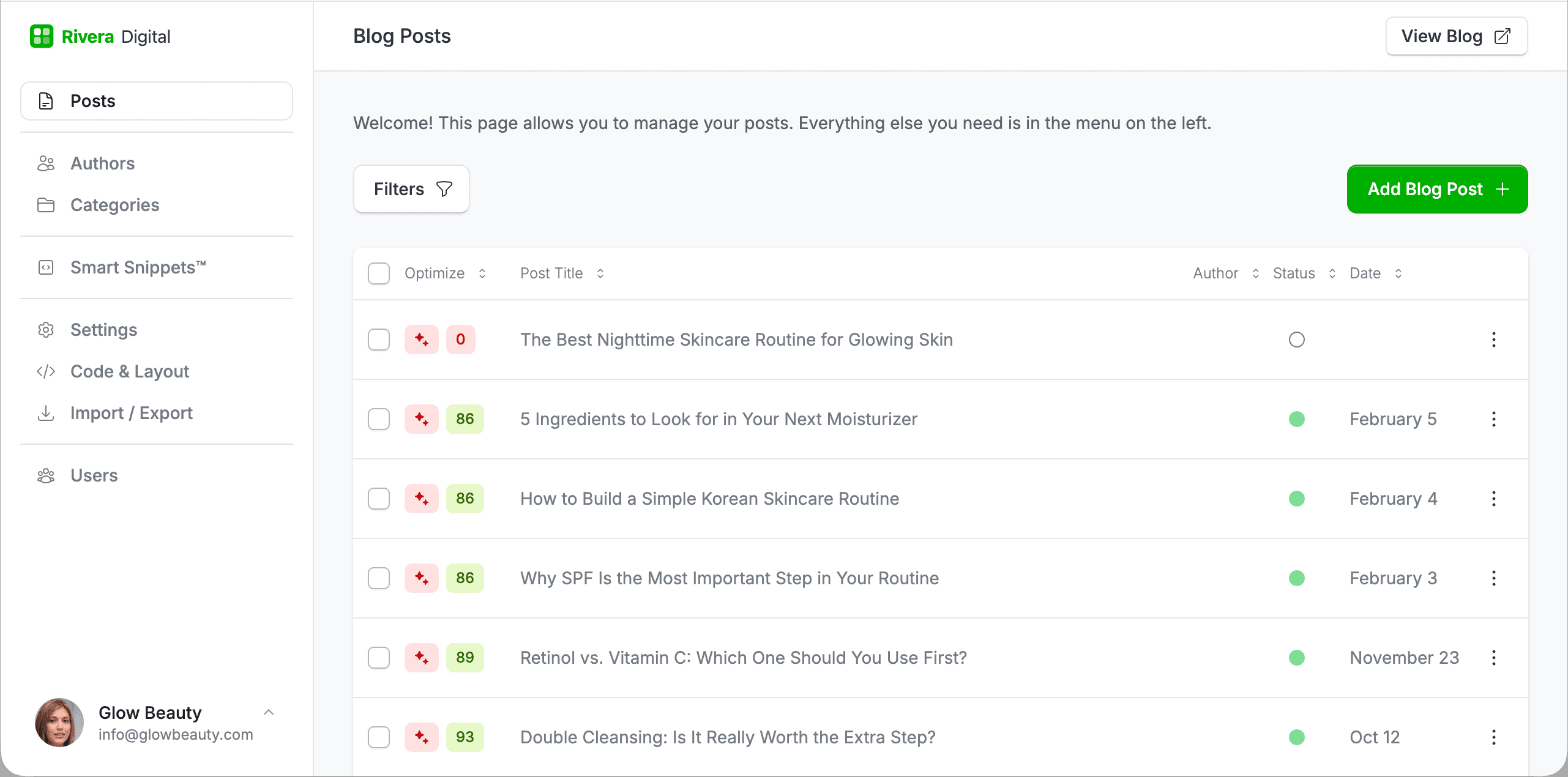The width and height of the screenshot is (1568, 777).
Task: Select the Double Cleansing post checkbox
Action: [379, 737]
